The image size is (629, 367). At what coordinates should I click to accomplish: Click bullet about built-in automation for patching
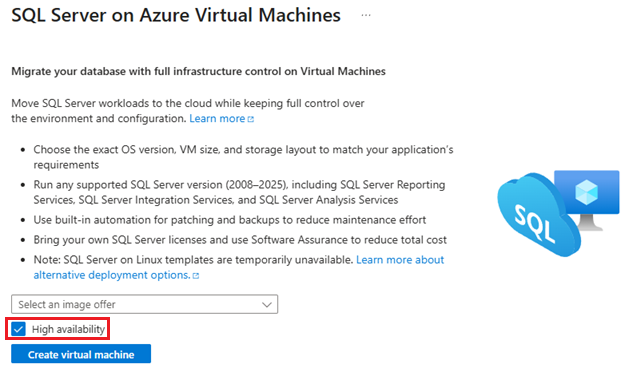(229, 220)
